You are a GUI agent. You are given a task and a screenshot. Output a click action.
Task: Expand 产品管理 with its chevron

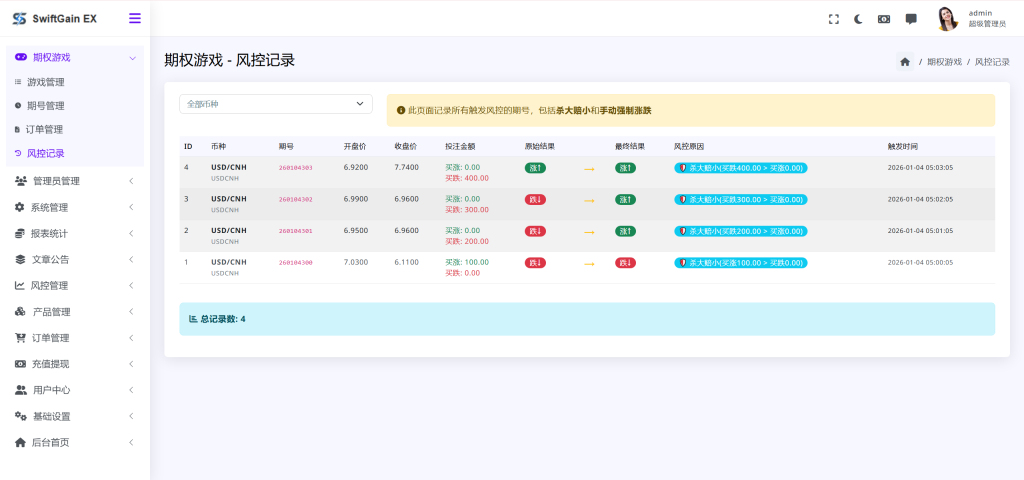click(x=131, y=312)
